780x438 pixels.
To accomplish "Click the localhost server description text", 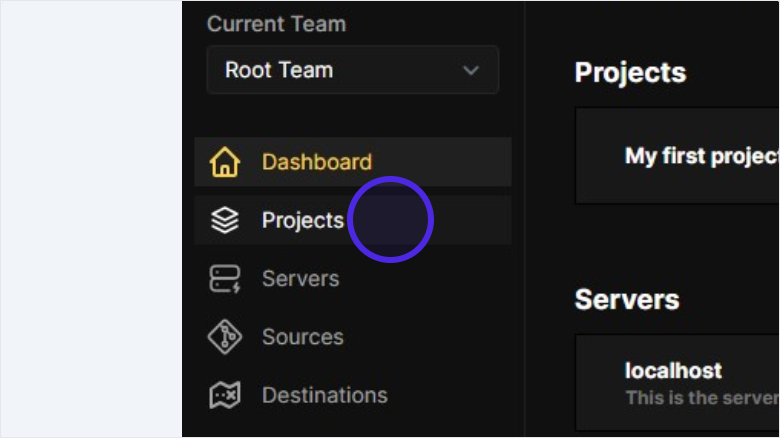I will [x=701, y=397].
